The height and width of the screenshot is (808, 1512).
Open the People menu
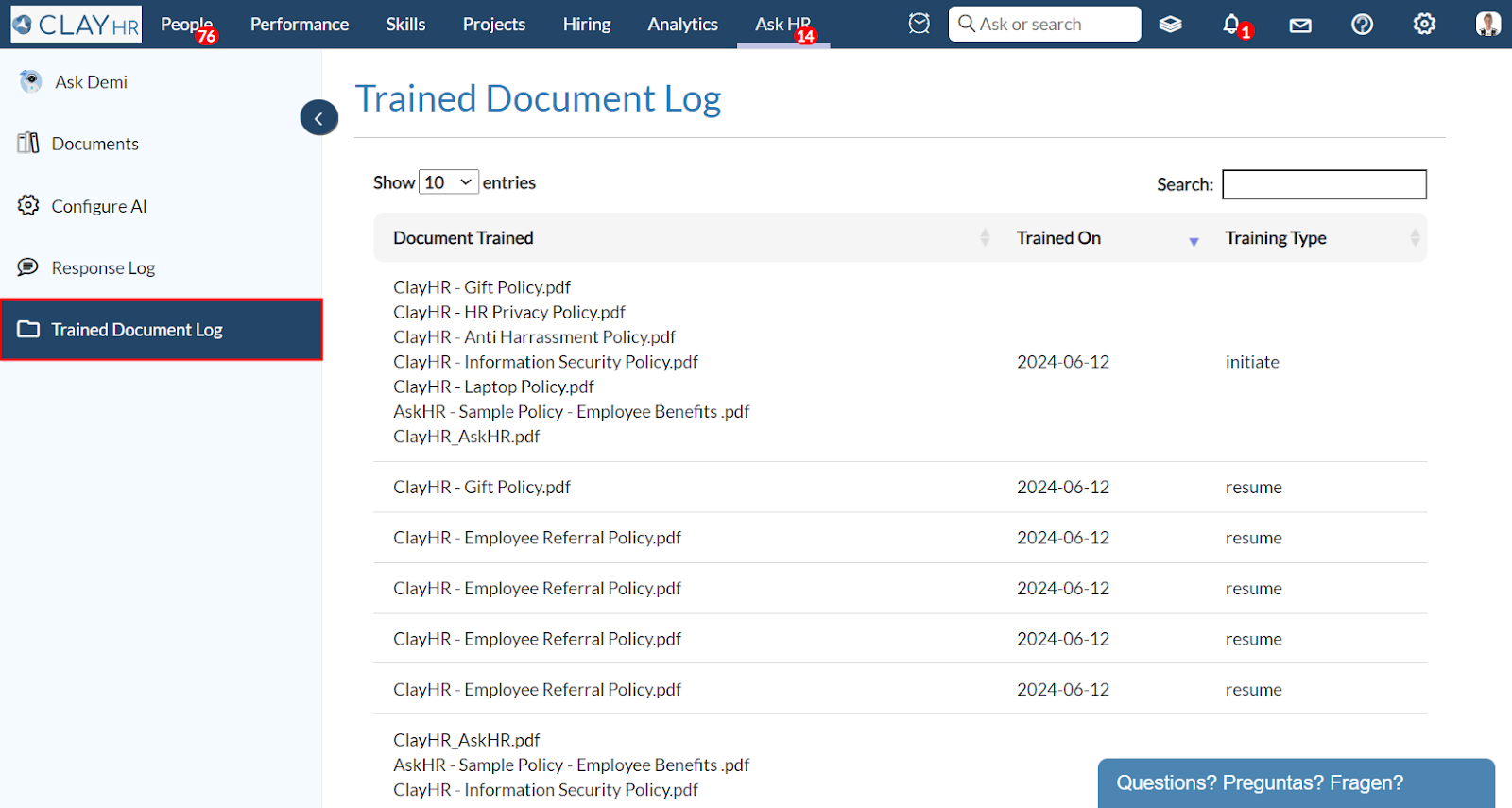[186, 24]
